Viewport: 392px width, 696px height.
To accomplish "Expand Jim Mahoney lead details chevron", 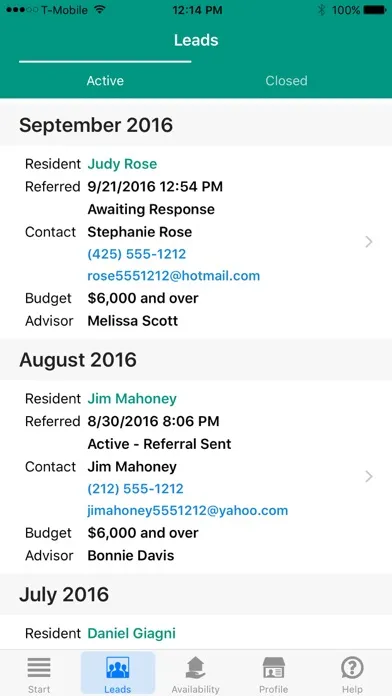I will coord(368,477).
